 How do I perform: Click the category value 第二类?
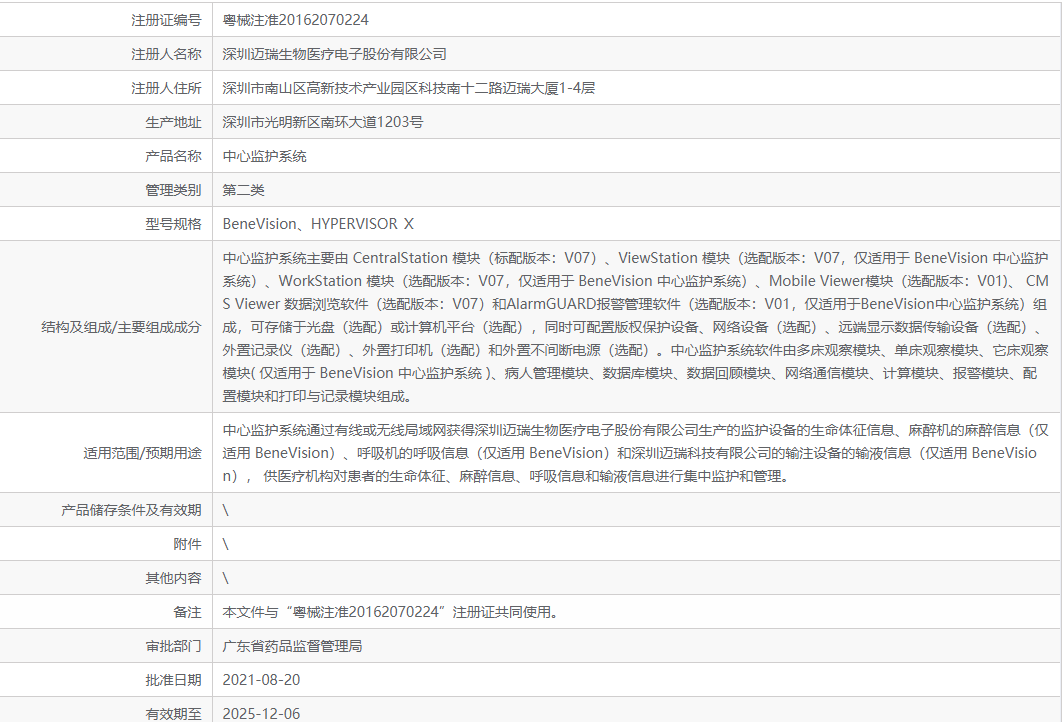(x=243, y=190)
